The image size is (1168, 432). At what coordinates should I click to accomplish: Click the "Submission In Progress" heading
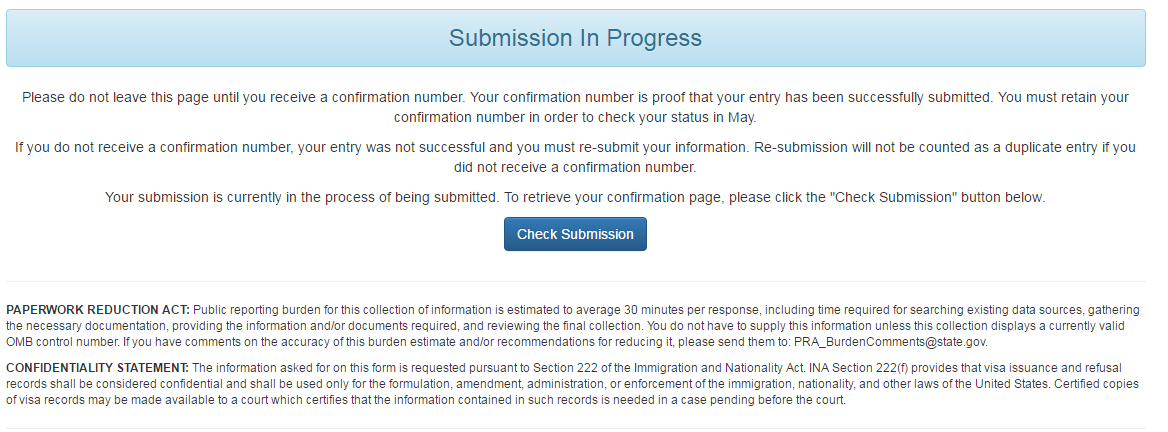(x=575, y=38)
